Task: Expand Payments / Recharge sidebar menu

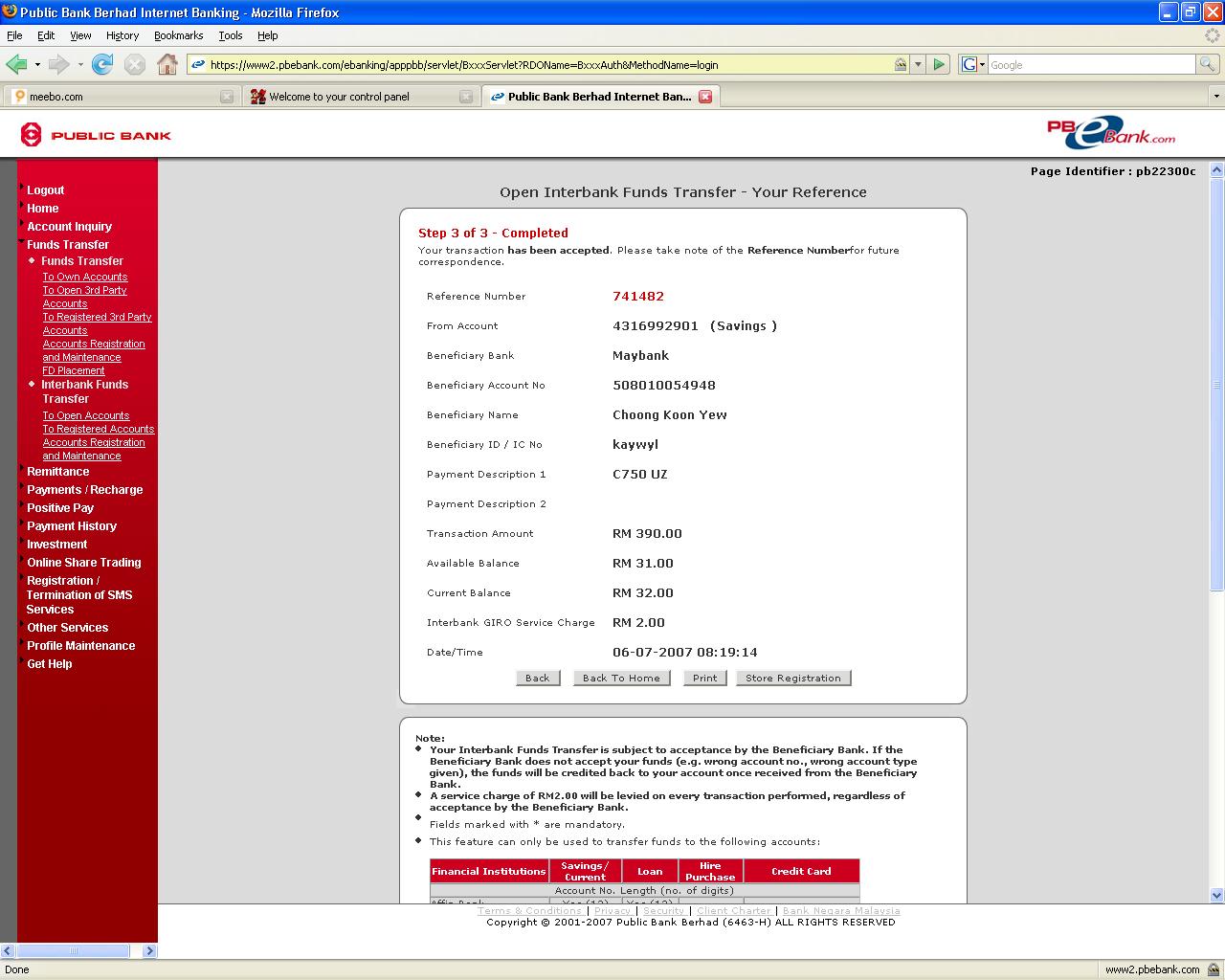Action: (84, 490)
